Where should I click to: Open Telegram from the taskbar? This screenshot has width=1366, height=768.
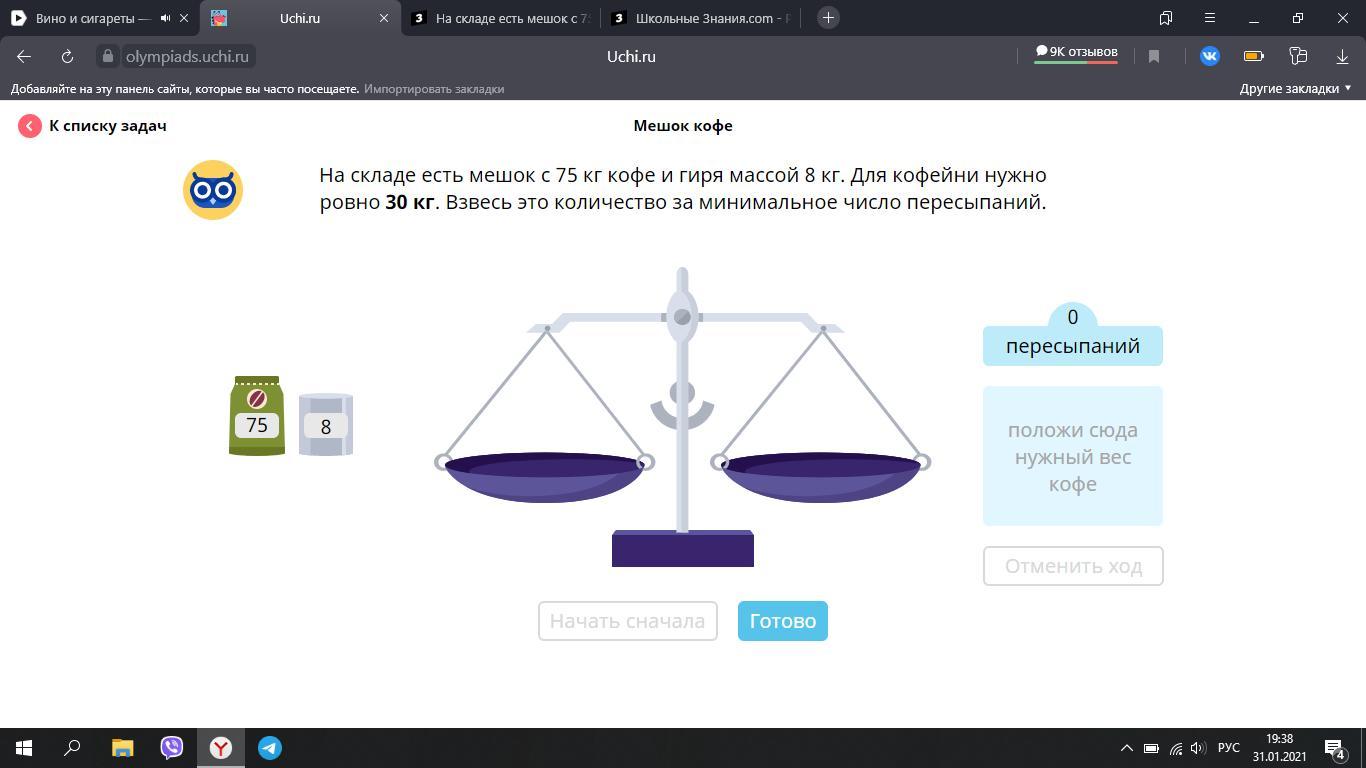click(x=270, y=748)
